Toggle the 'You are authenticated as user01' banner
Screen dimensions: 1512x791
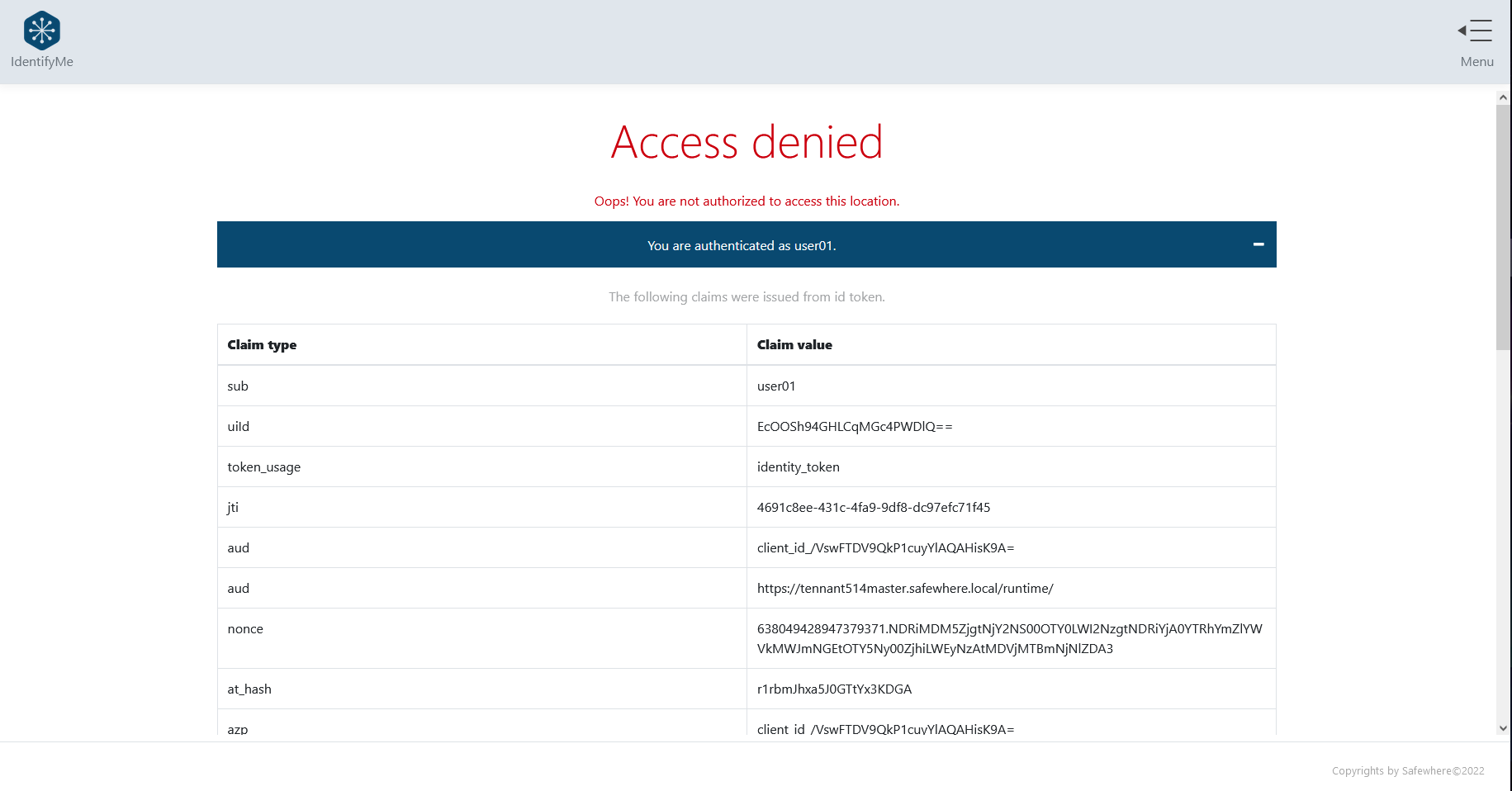click(x=741, y=245)
